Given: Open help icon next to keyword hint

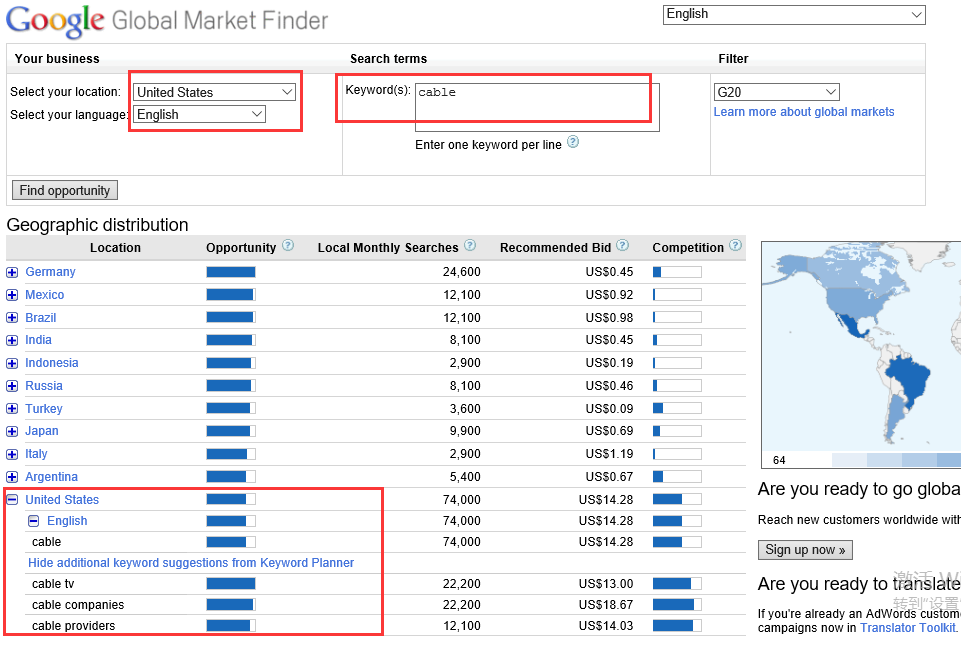Looking at the screenshot, I should point(573,142).
